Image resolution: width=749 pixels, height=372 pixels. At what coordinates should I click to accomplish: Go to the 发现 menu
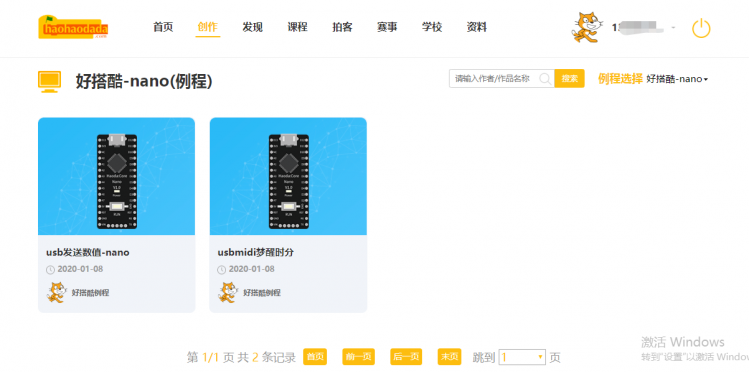(x=252, y=27)
